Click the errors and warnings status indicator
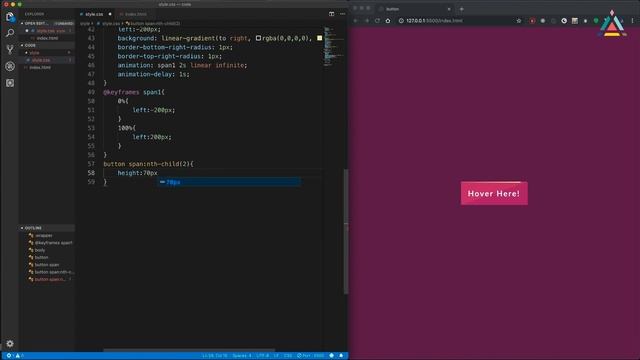Viewport: 640px width, 360px height. (14, 356)
